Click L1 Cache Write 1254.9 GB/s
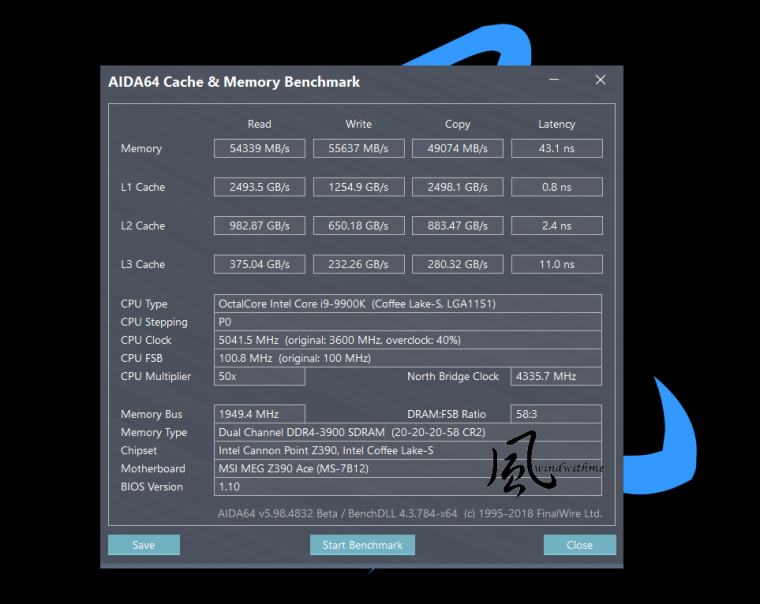The image size is (760, 604). pos(359,187)
